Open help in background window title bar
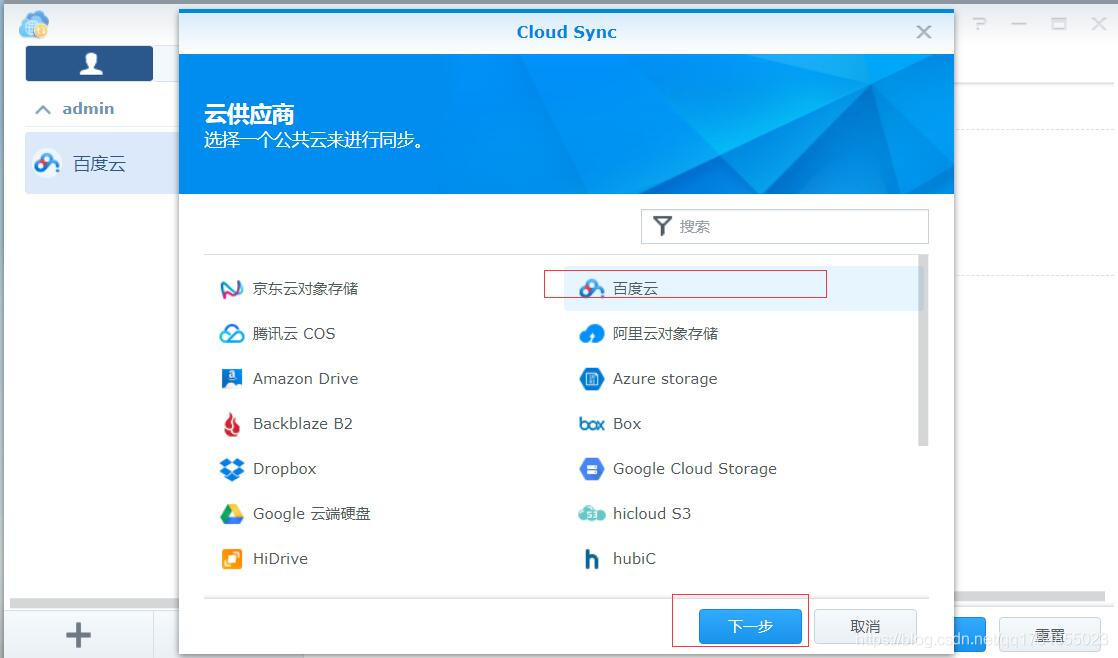Image resolution: width=1118 pixels, height=658 pixels. (x=980, y=24)
